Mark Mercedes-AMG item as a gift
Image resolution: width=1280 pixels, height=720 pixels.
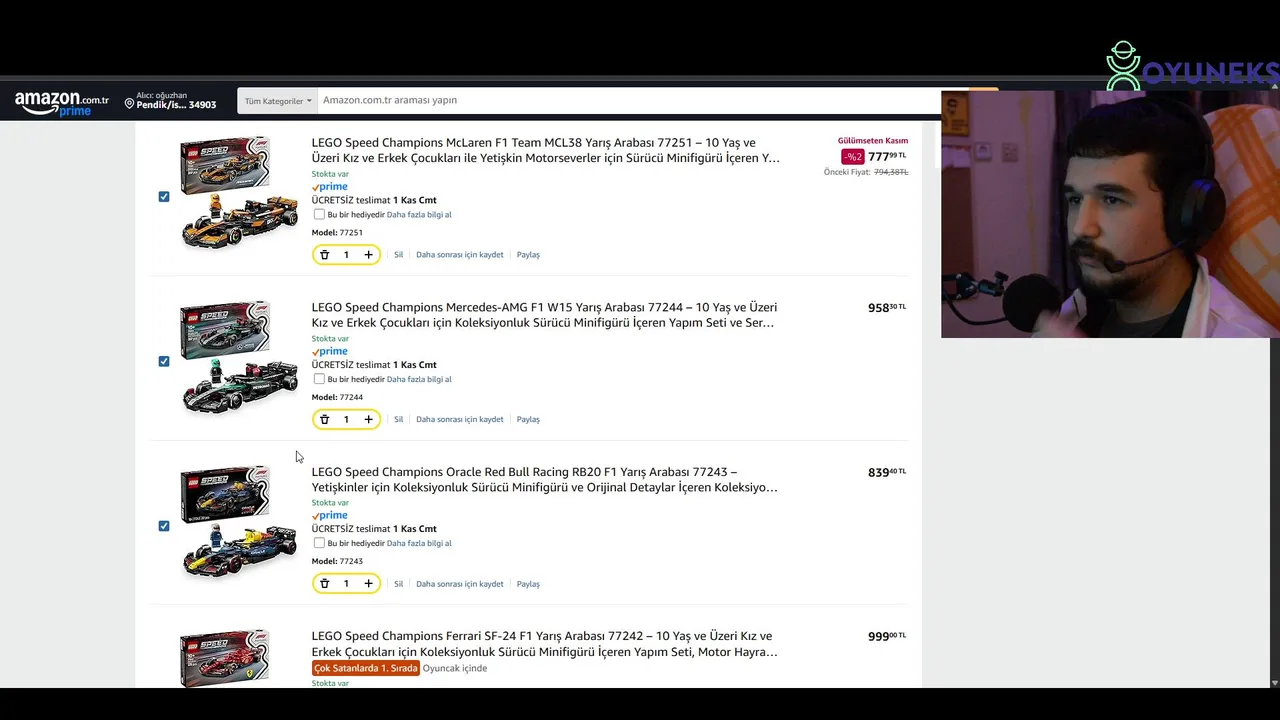coord(319,379)
